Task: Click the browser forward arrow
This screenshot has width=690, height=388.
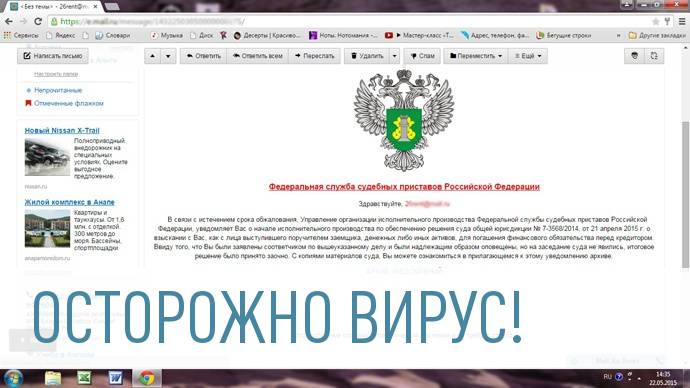Action: click(x=23, y=21)
